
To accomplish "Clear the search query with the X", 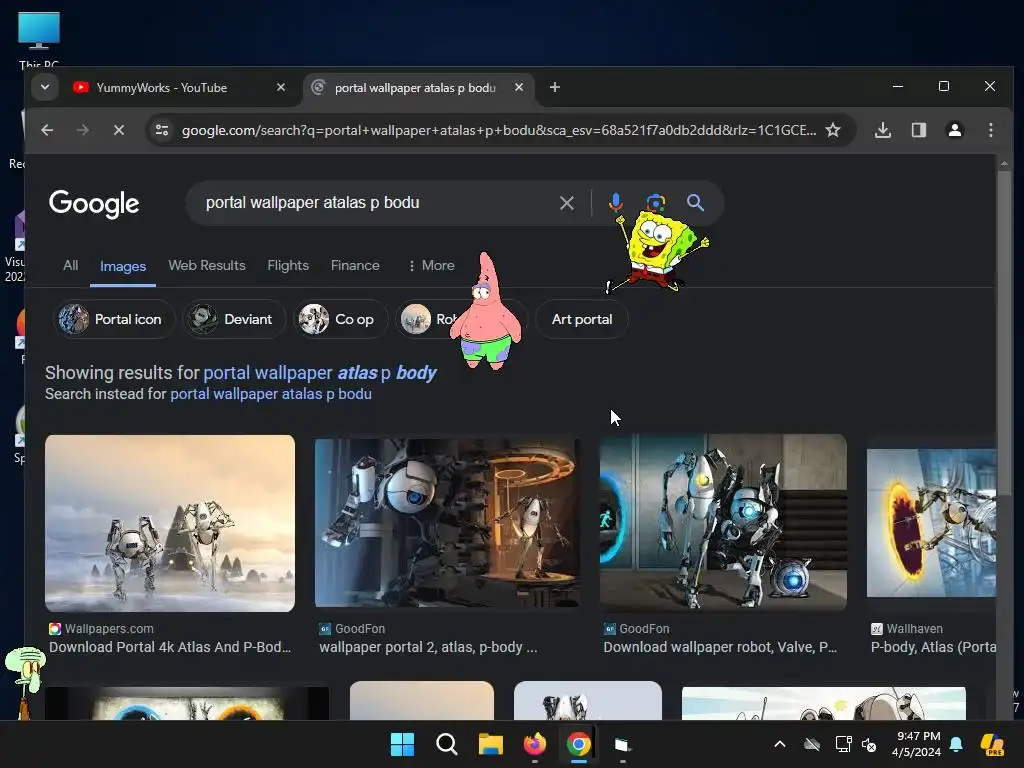I will pyautogui.click(x=566, y=203).
